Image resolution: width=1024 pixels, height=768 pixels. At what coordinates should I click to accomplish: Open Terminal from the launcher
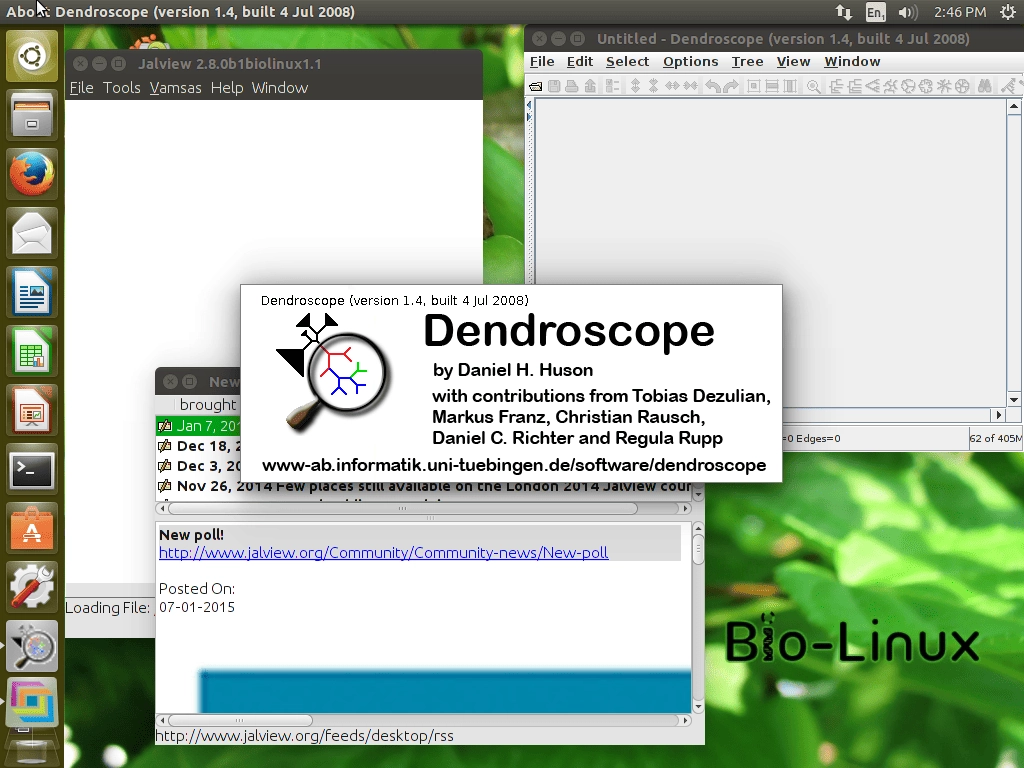coord(32,469)
